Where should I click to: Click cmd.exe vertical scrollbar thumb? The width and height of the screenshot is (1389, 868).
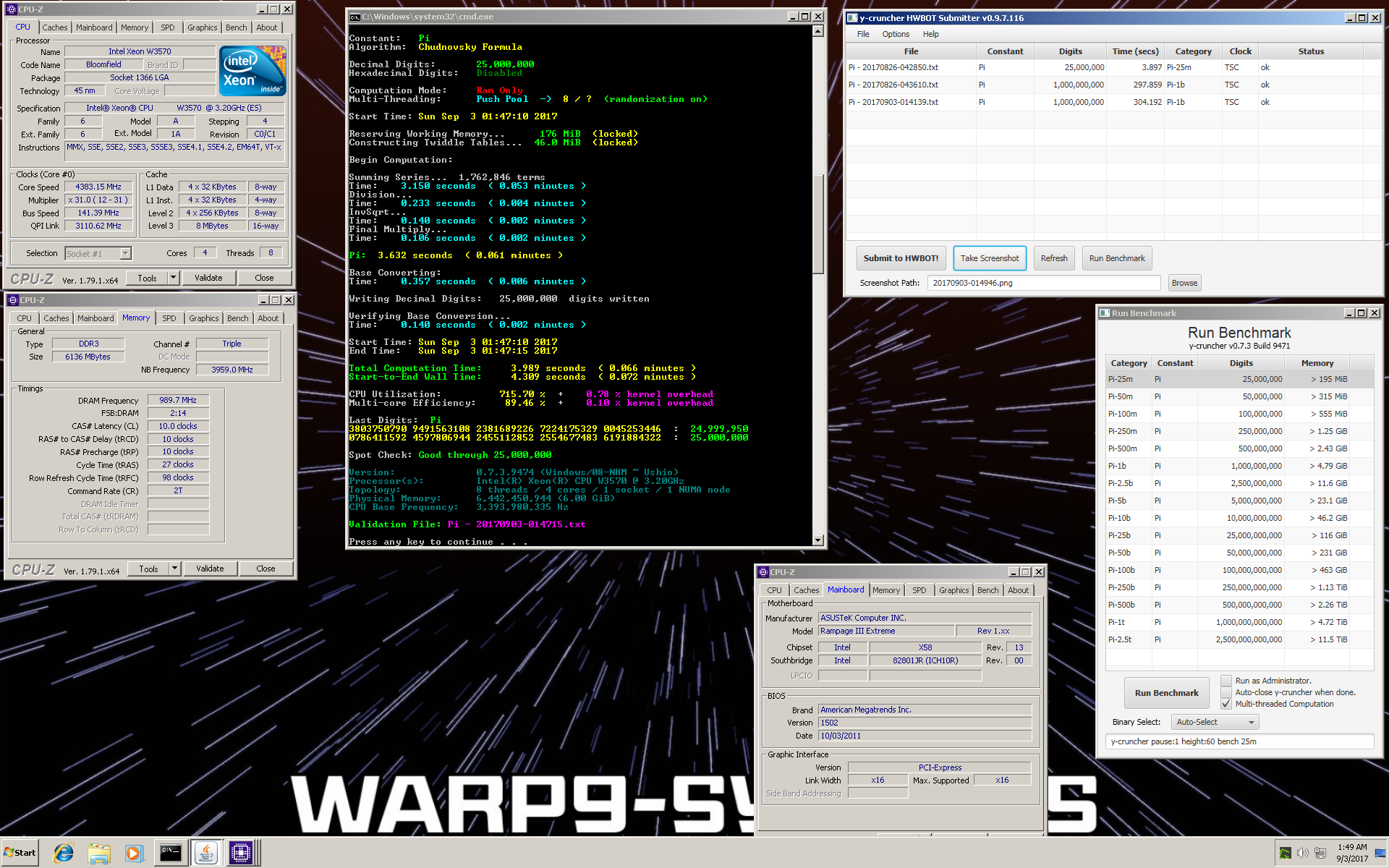(x=818, y=224)
